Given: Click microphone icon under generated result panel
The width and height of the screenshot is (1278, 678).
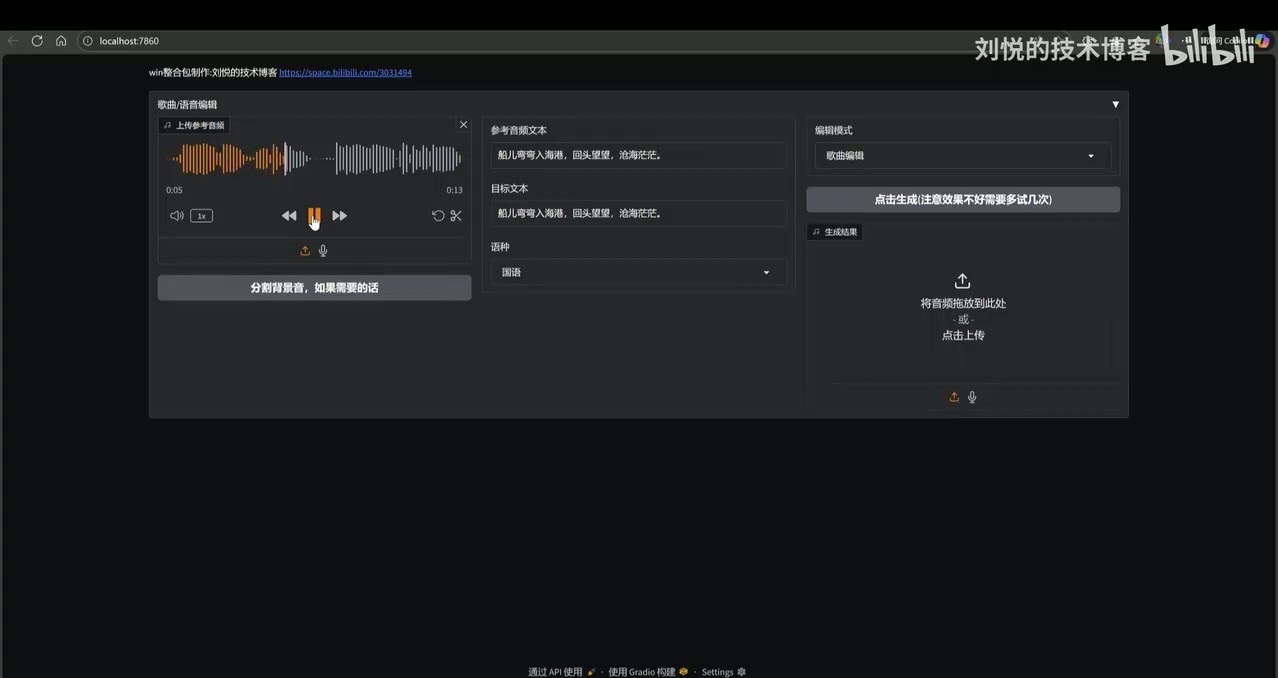Looking at the screenshot, I should tap(972, 397).
